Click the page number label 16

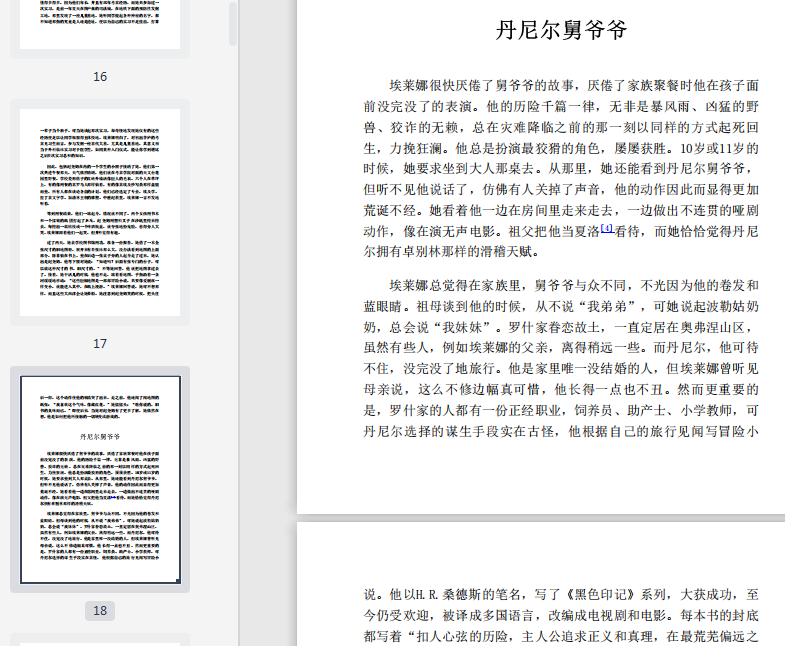(100, 77)
